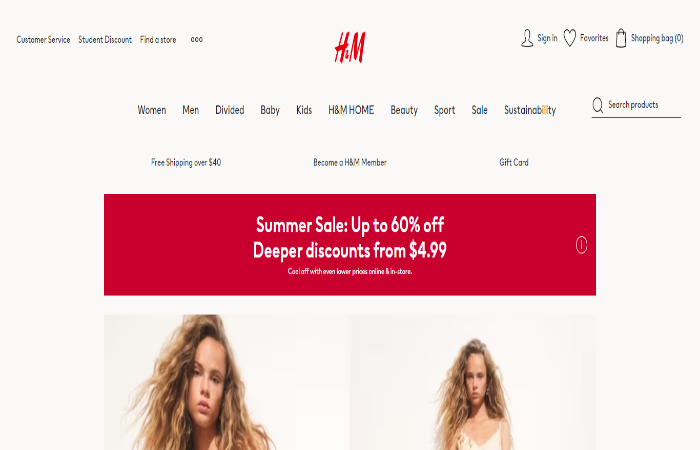Image resolution: width=700 pixels, height=450 pixels.
Task: Click the Summer Sale red banner
Action: click(x=350, y=245)
